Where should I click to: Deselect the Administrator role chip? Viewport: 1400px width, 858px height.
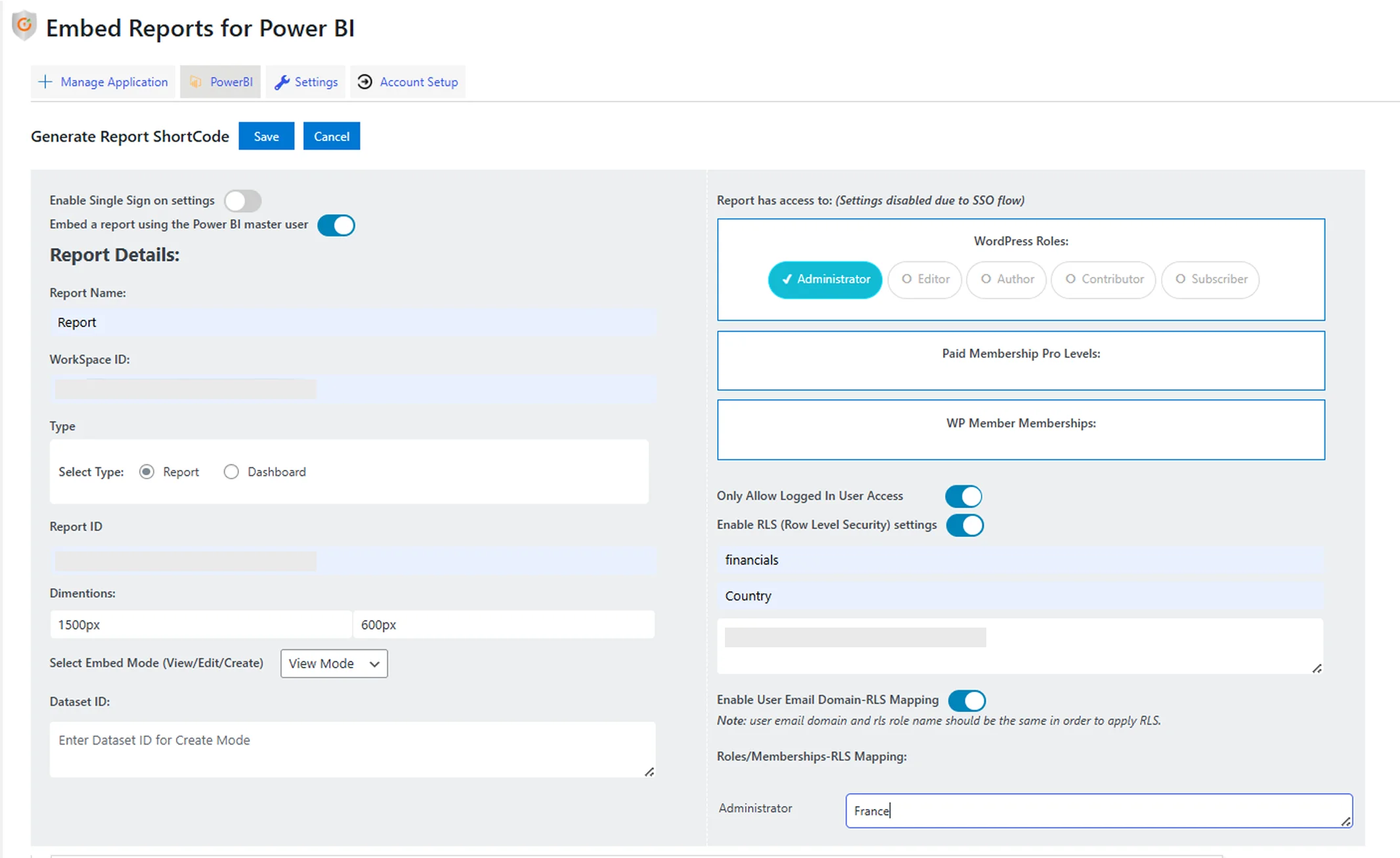tap(825, 280)
